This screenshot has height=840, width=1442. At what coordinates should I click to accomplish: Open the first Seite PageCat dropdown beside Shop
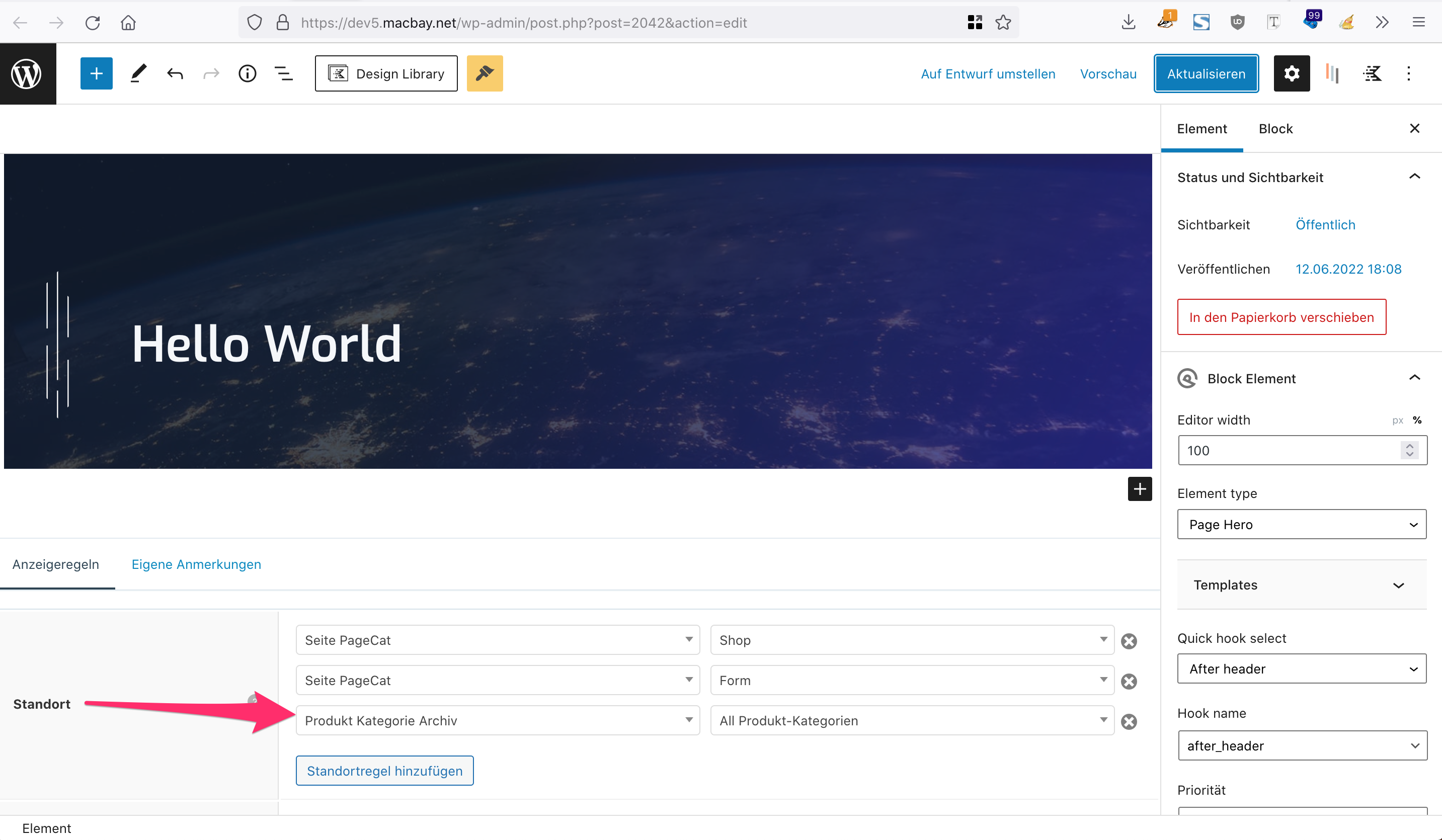click(498, 640)
